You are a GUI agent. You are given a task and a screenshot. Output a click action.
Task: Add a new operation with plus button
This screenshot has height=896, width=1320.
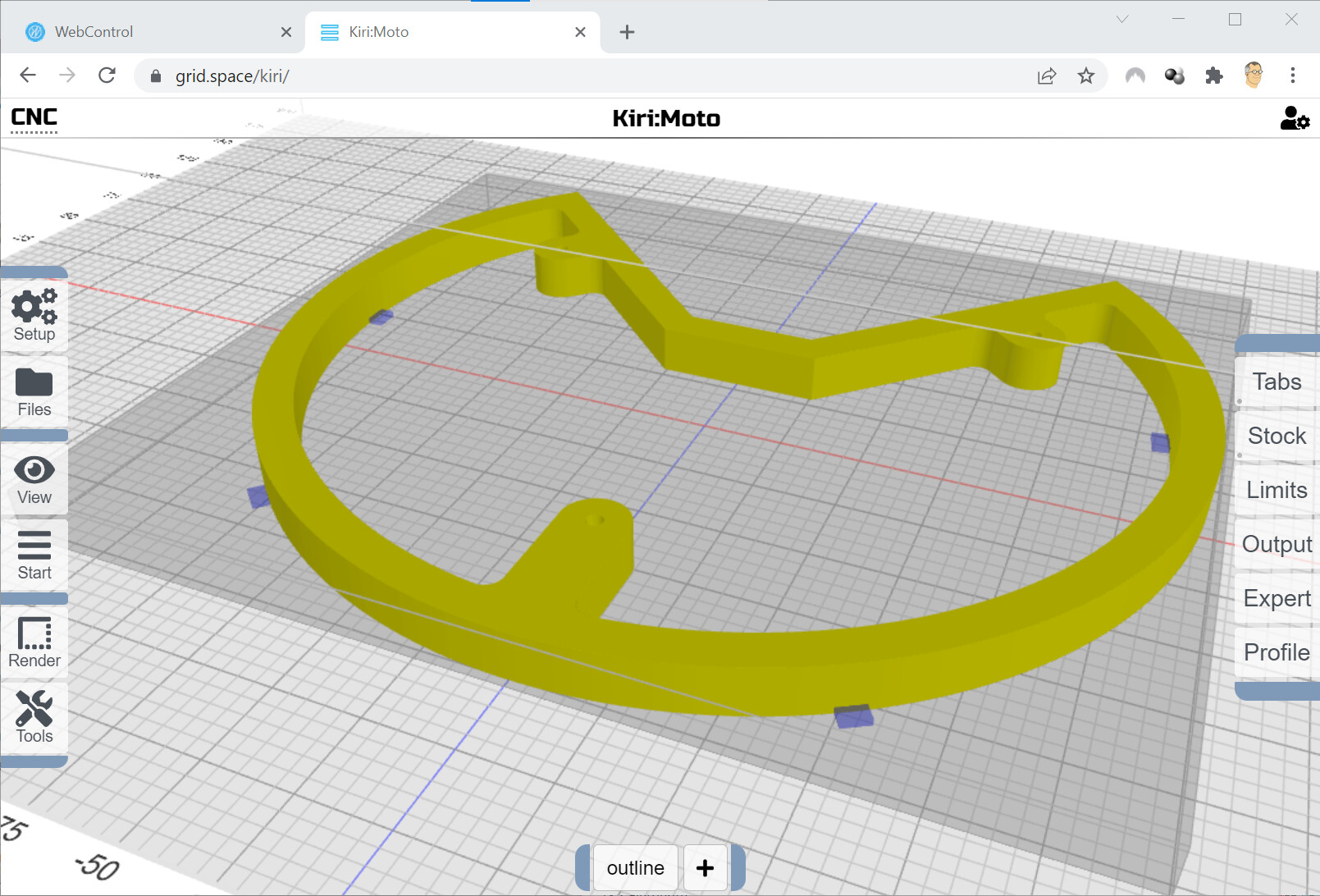point(705,867)
